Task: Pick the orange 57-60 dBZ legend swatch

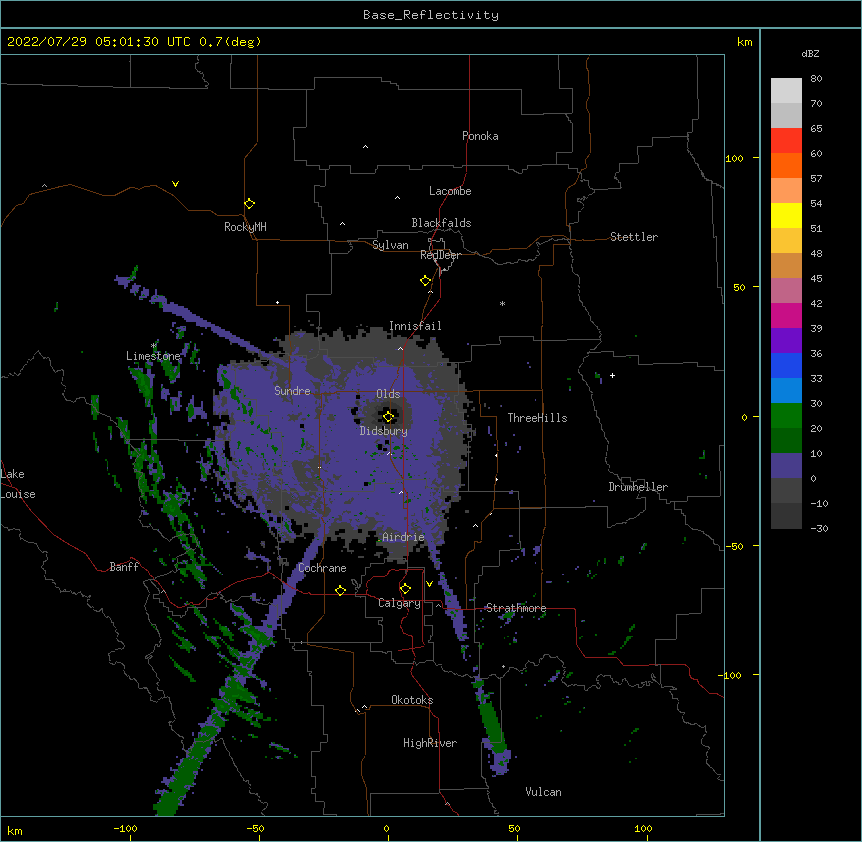Action: 786,165
